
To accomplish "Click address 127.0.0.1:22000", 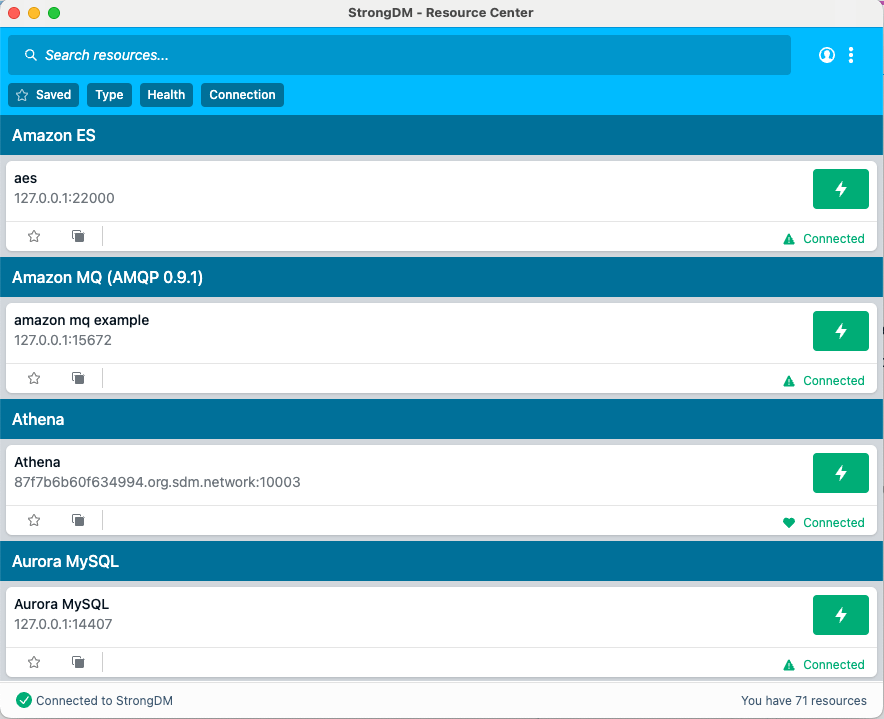I will pos(64,199).
